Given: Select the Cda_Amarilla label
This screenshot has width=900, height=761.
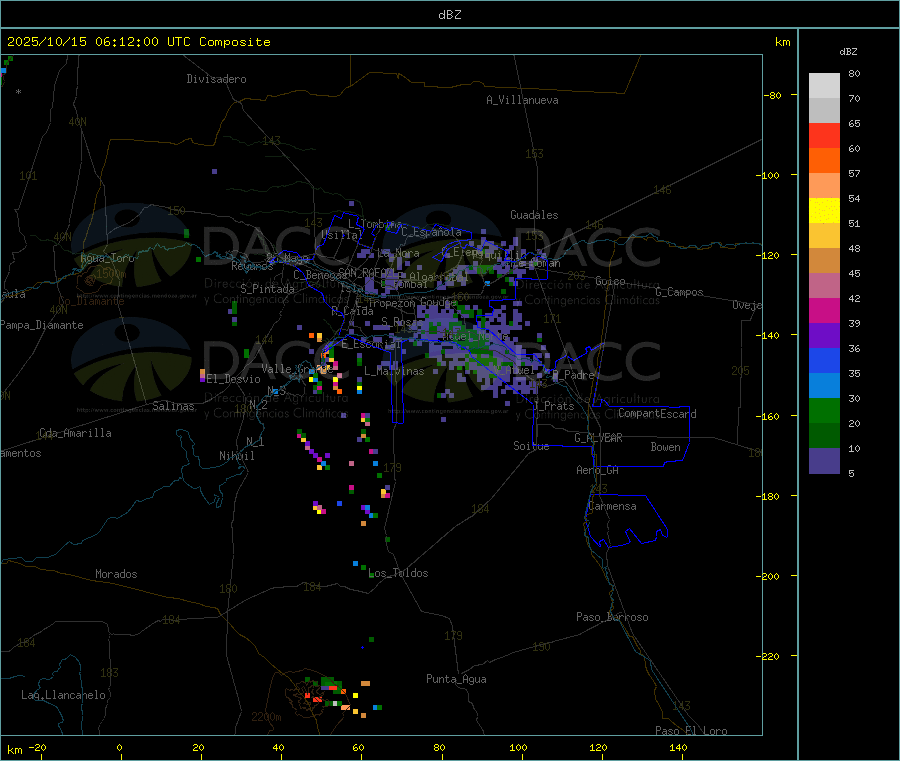Looking at the screenshot, I should [x=75, y=433].
